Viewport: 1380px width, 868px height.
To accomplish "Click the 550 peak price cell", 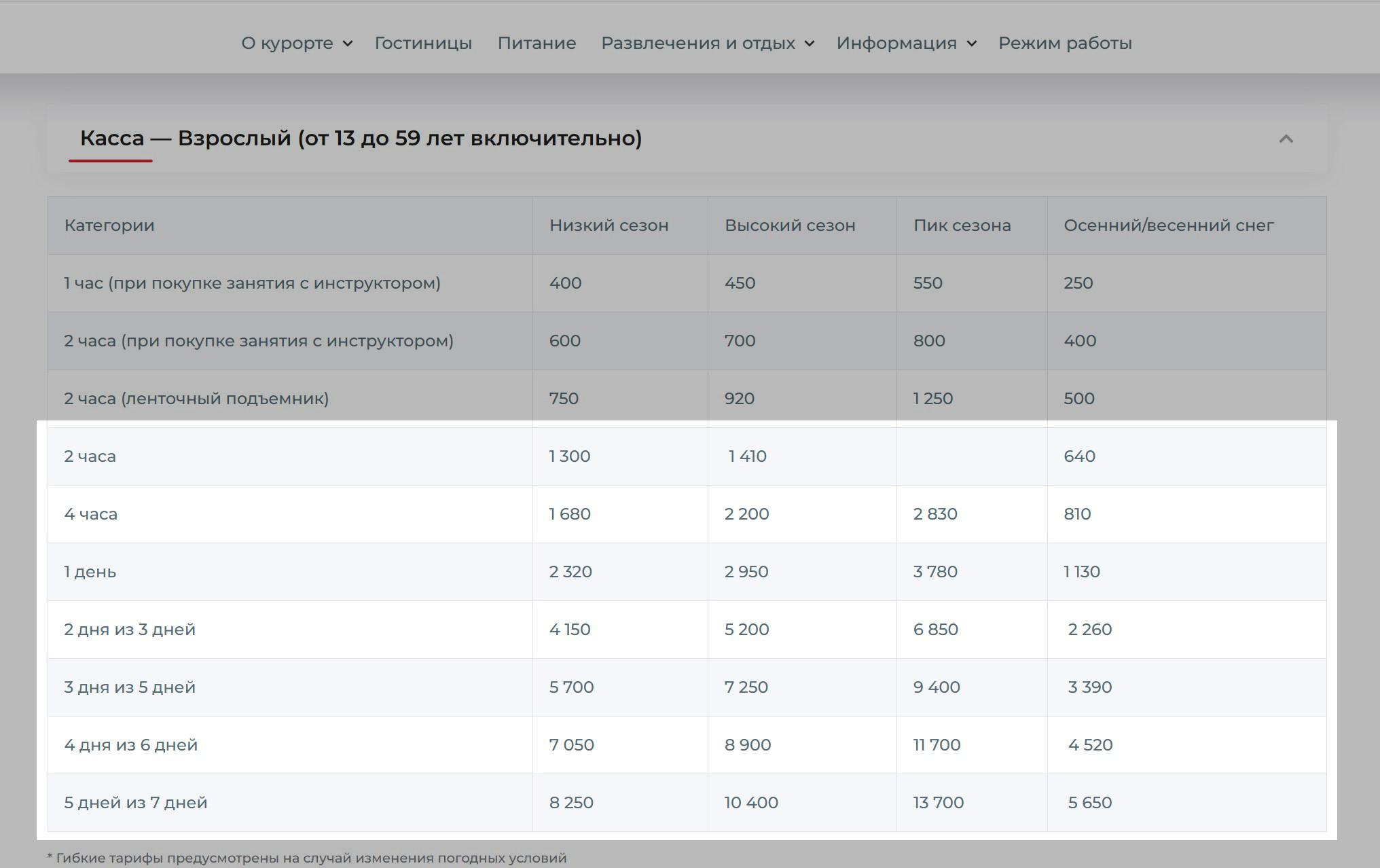I will pos(928,283).
